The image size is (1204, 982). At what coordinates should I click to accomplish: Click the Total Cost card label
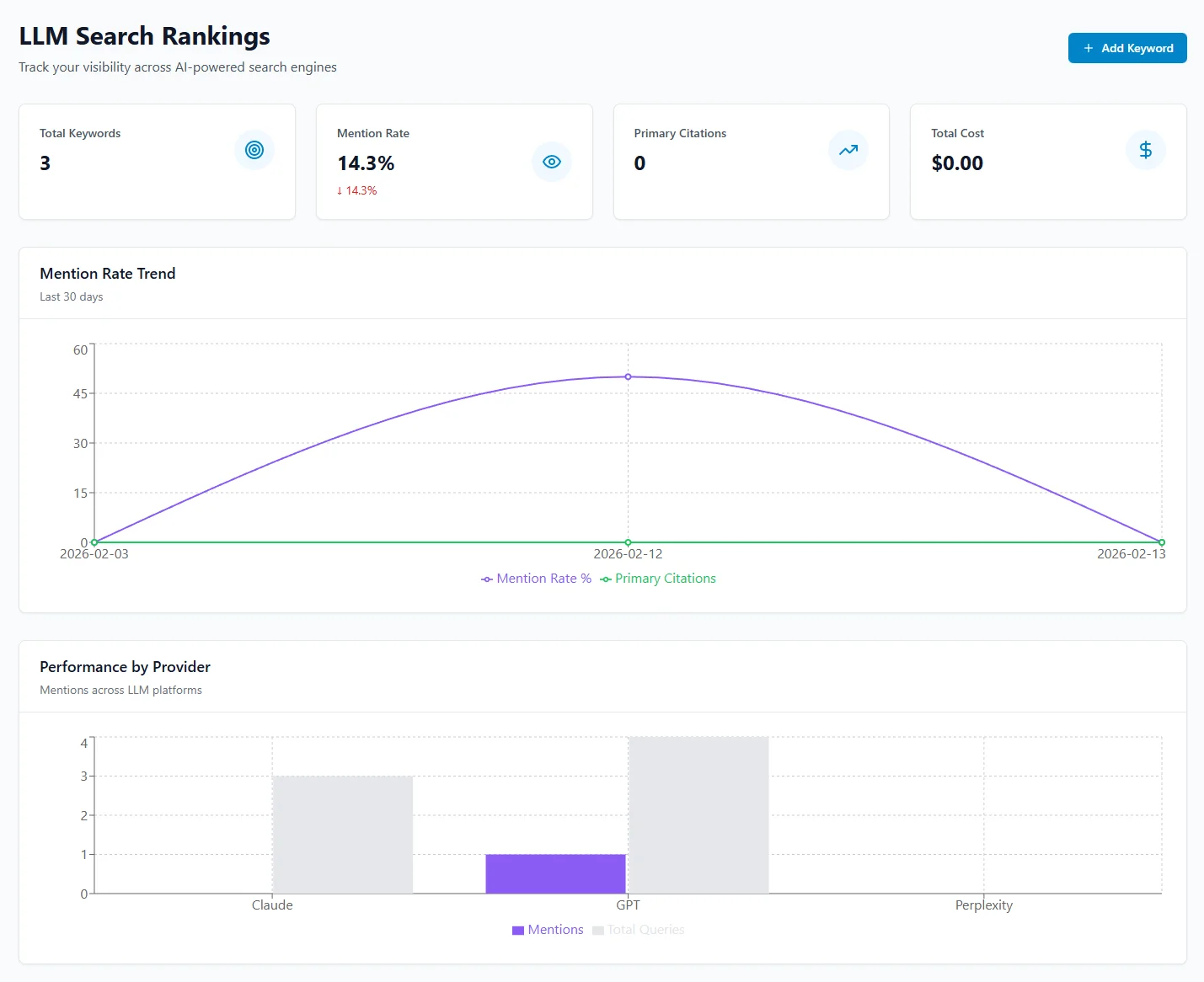click(957, 133)
